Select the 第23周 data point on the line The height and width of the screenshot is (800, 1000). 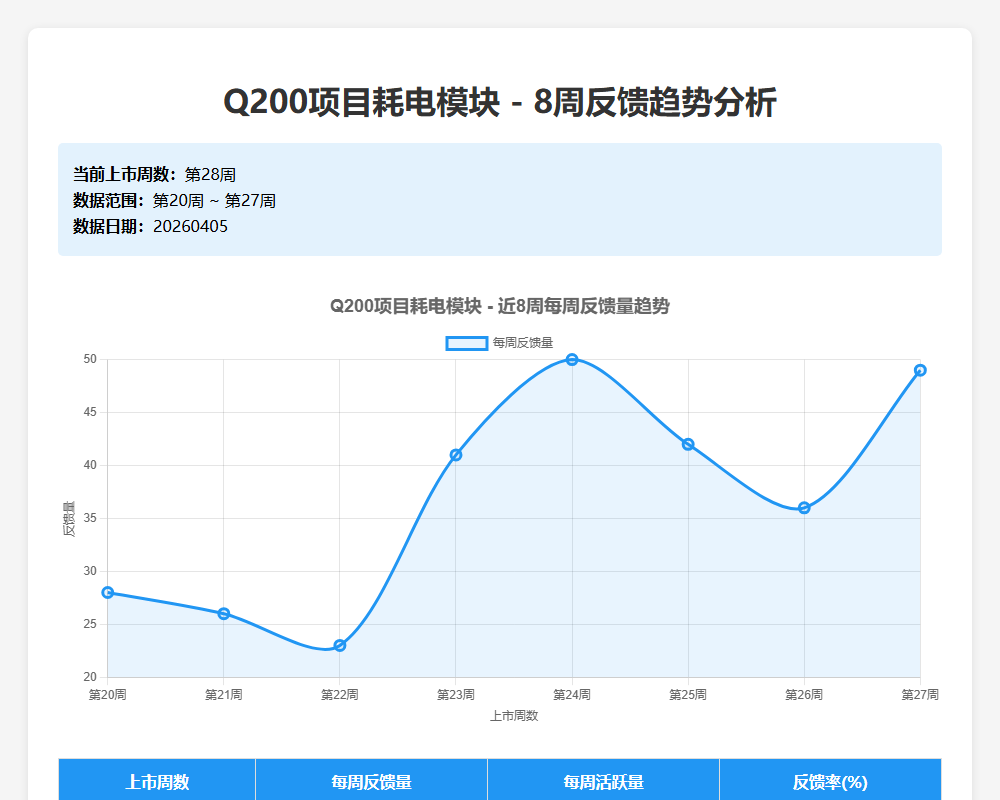coord(456,455)
